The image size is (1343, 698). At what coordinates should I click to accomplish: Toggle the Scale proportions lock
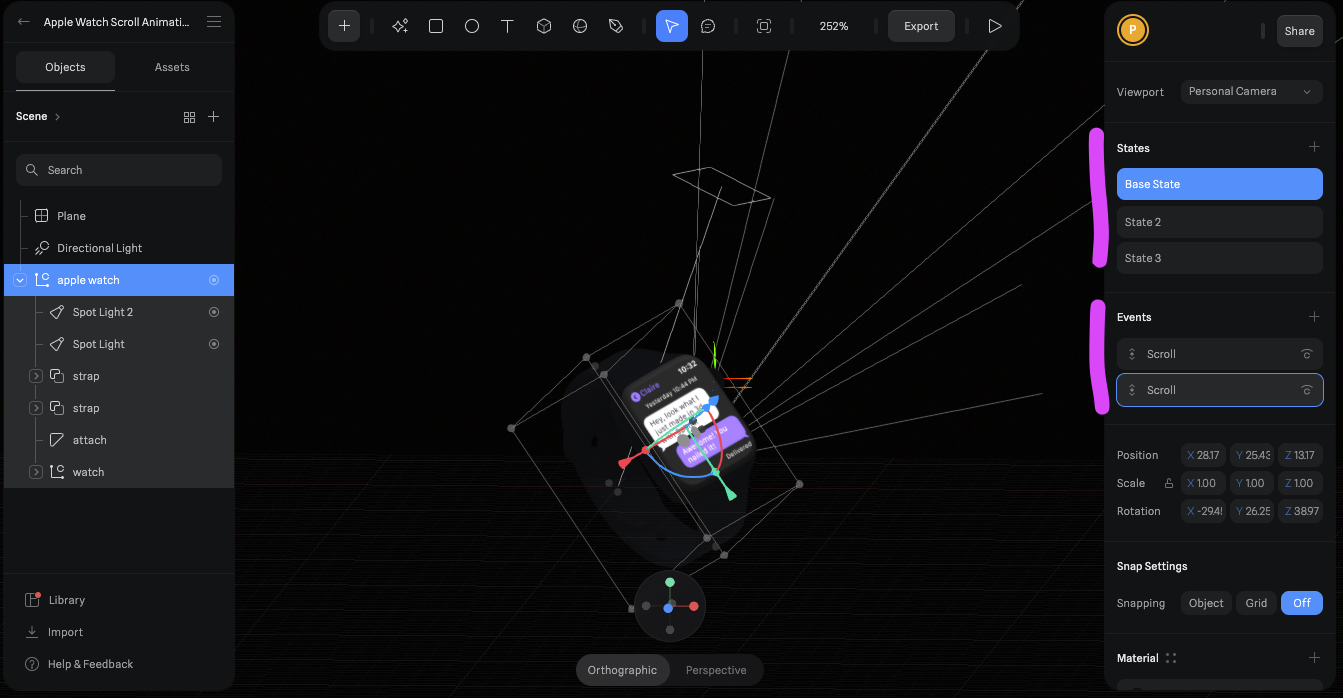click(1169, 483)
